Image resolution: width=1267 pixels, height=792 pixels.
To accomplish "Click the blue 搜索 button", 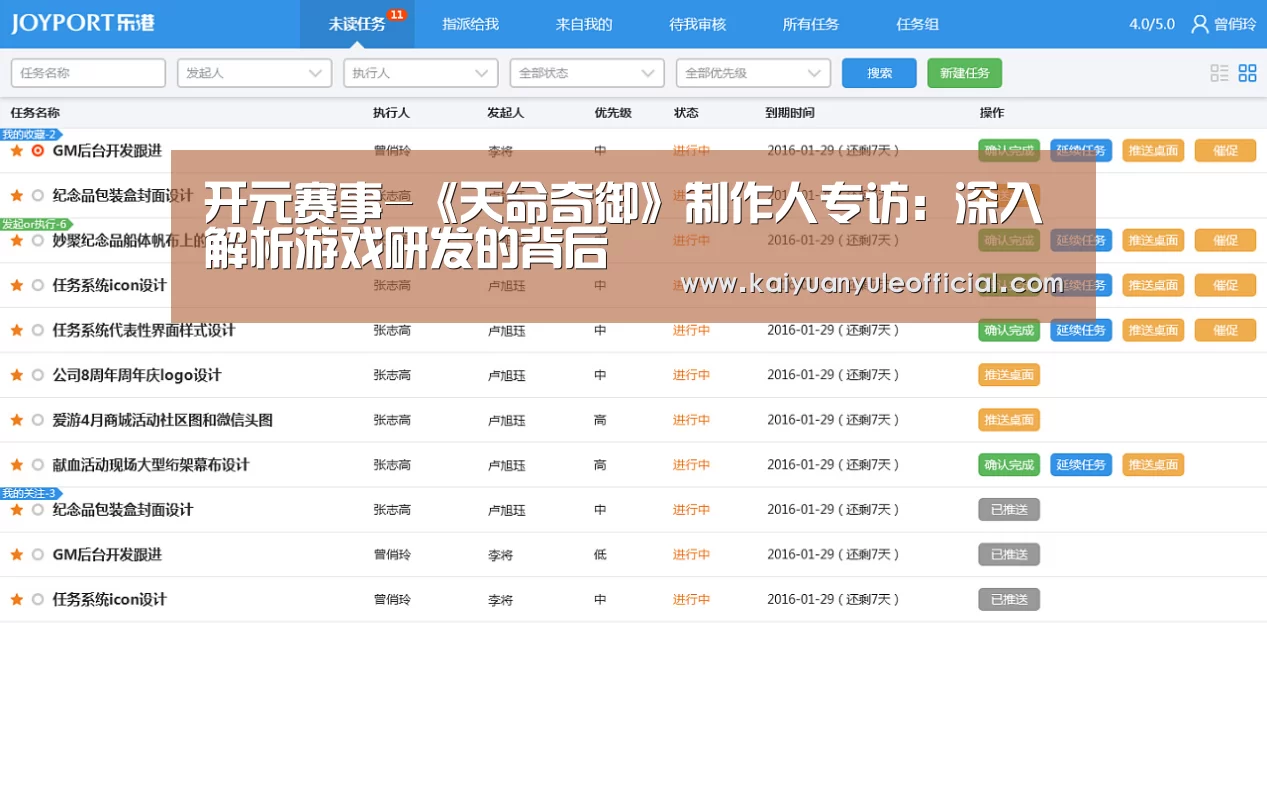I will point(879,73).
